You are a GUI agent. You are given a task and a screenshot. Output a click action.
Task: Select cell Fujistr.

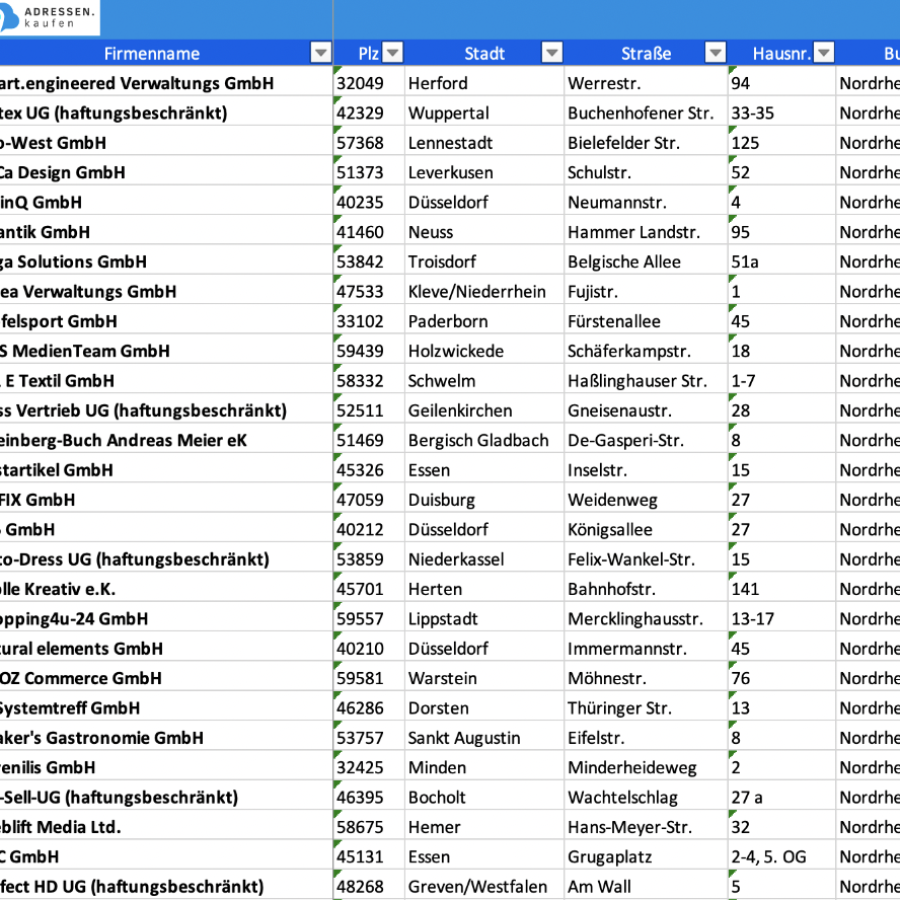[646, 292]
